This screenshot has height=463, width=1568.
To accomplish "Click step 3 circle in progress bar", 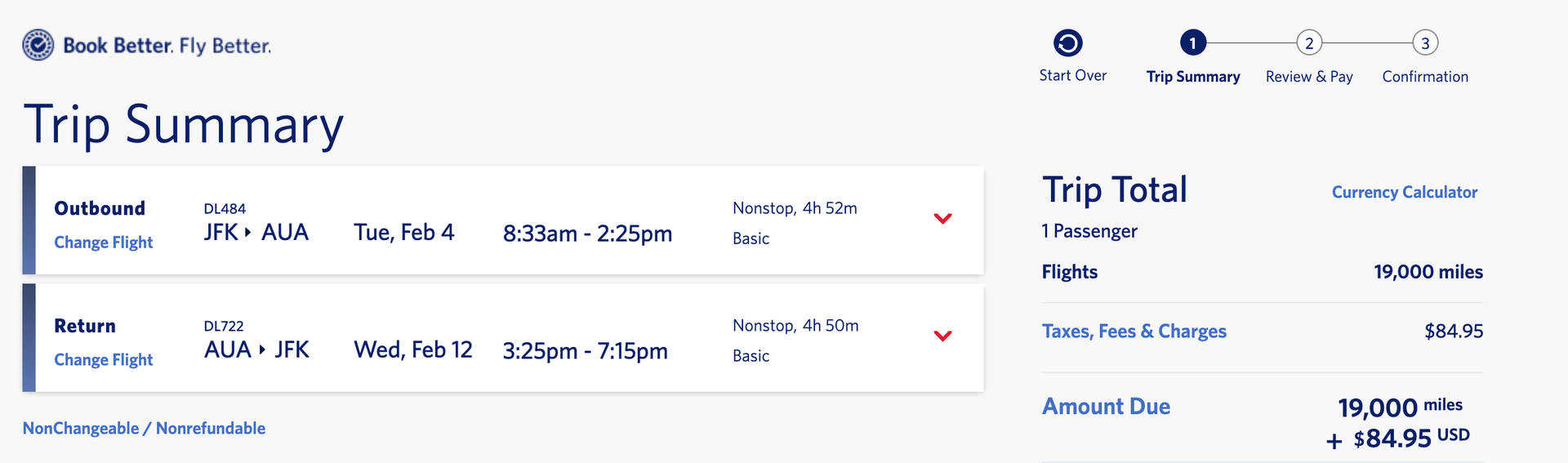I will click(1425, 43).
